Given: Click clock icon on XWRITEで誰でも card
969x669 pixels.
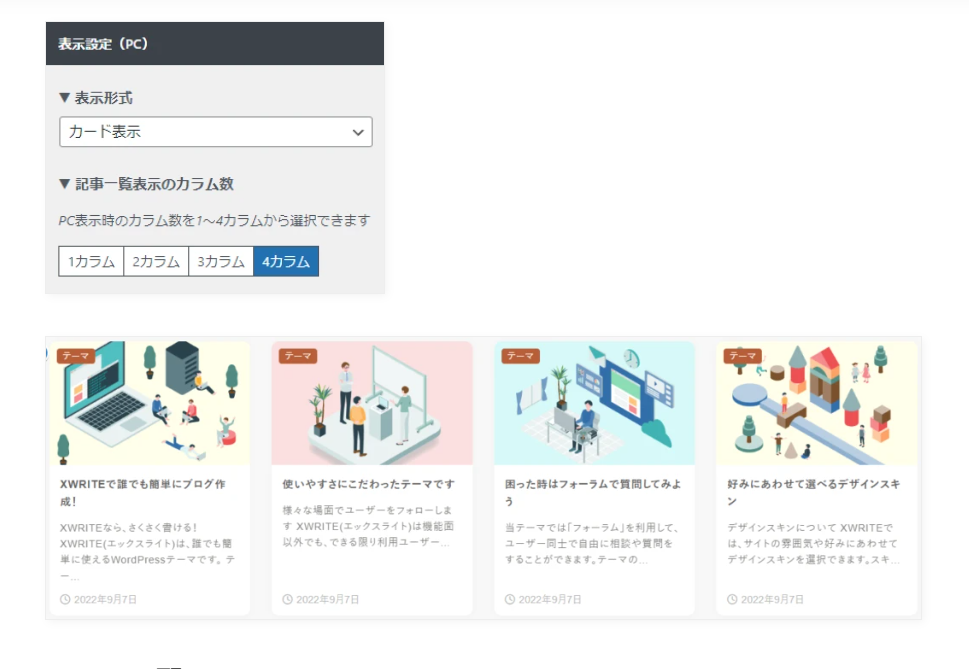Looking at the screenshot, I should pyautogui.click(x=65, y=599).
